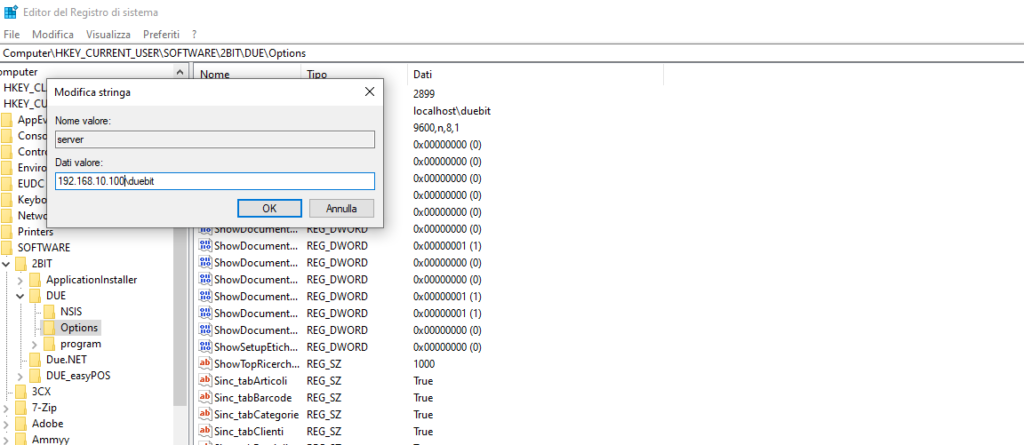Click the Options folder icon in tree
The image size is (1024, 445).
tap(49, 328)
